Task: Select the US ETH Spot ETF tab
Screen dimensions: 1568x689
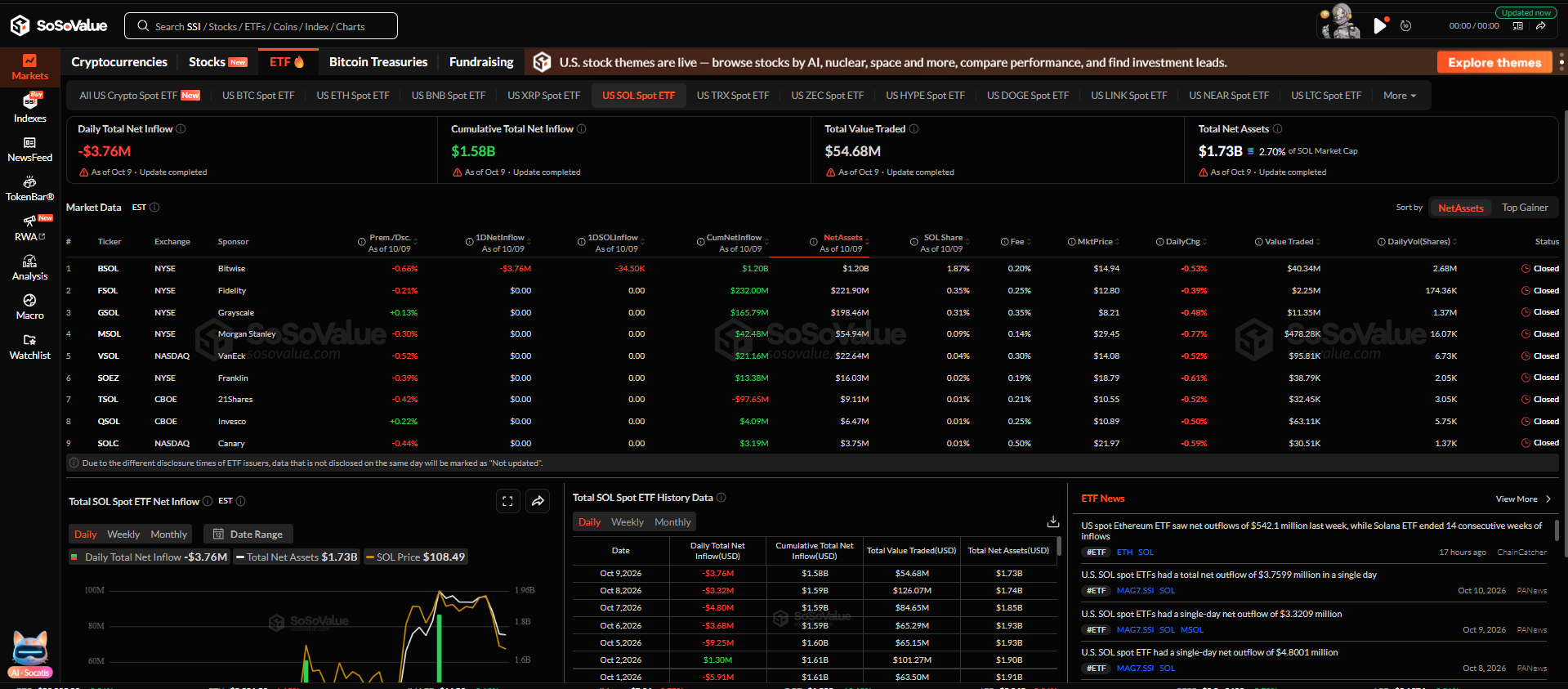Action: pyautogui.click(x=353, y=96)
